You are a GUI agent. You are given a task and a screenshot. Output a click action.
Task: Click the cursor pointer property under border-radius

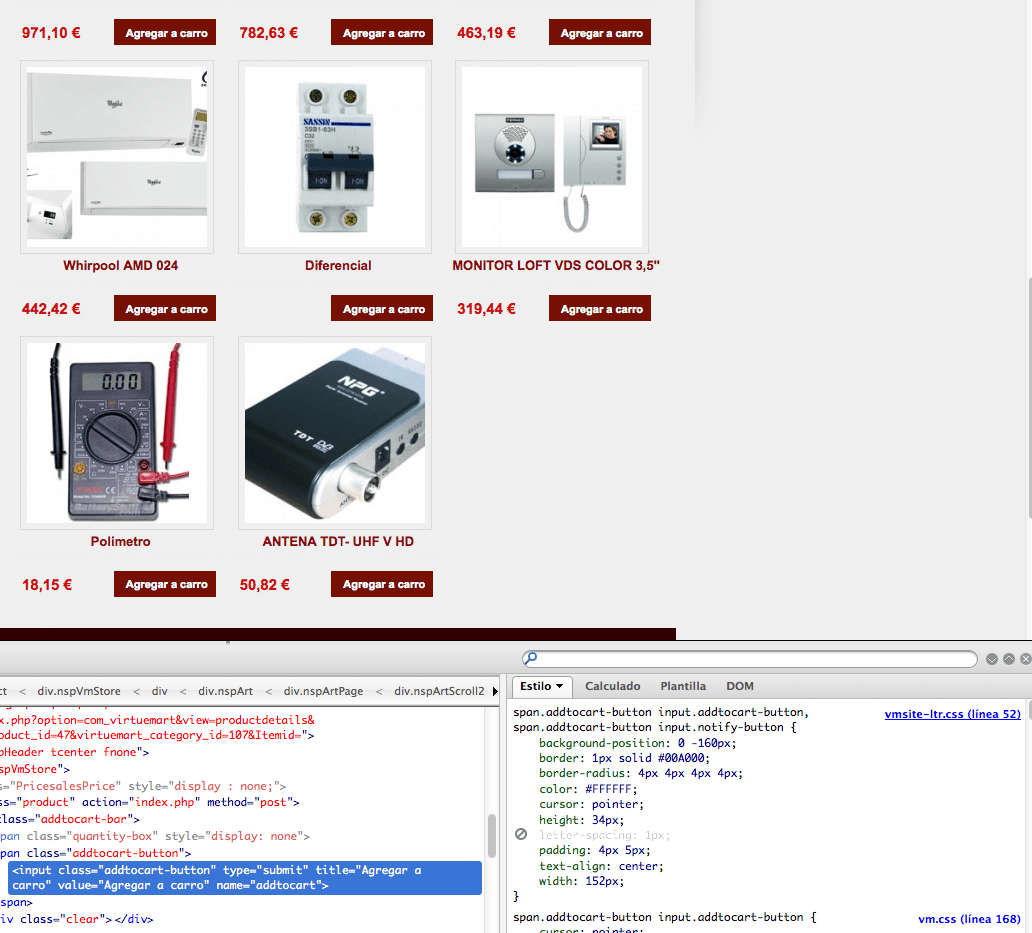tap(591, 804)
